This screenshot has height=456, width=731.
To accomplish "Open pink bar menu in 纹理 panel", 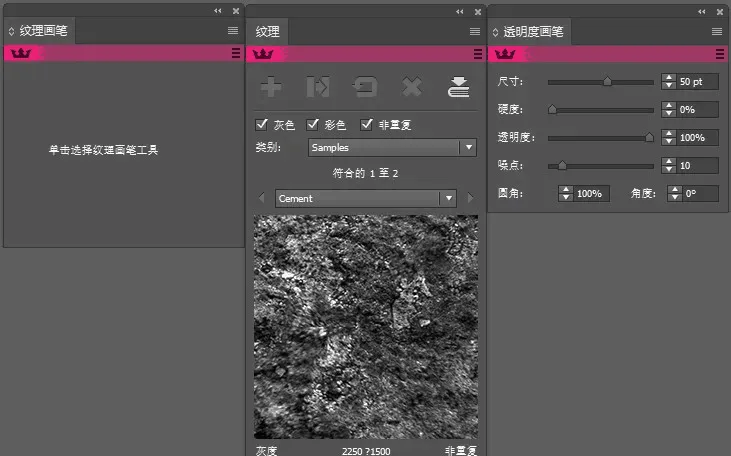I will [478, 54].
